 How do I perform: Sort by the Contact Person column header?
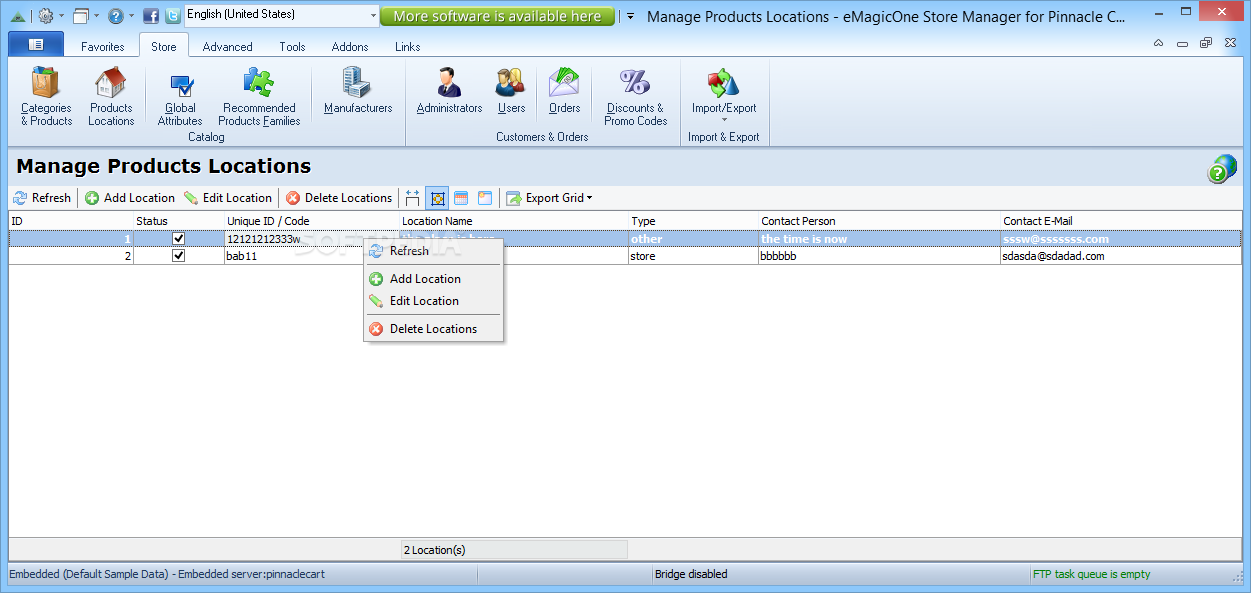879,221
